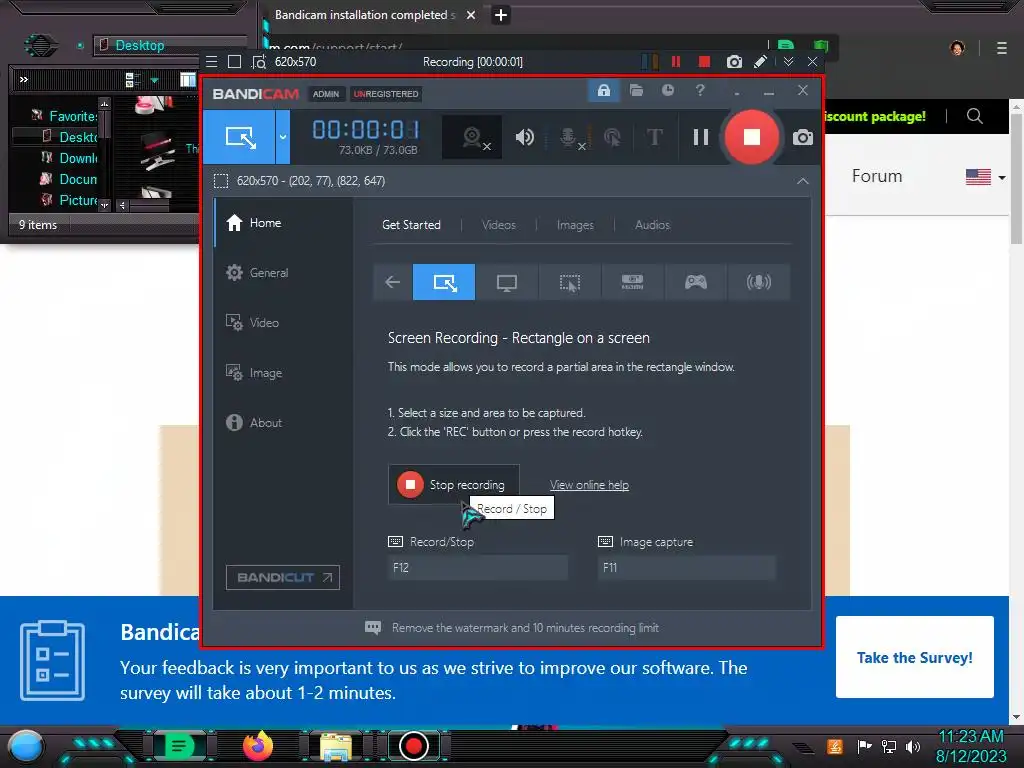
Task: Select the game controller recording mode
Action: coord(696,282)
